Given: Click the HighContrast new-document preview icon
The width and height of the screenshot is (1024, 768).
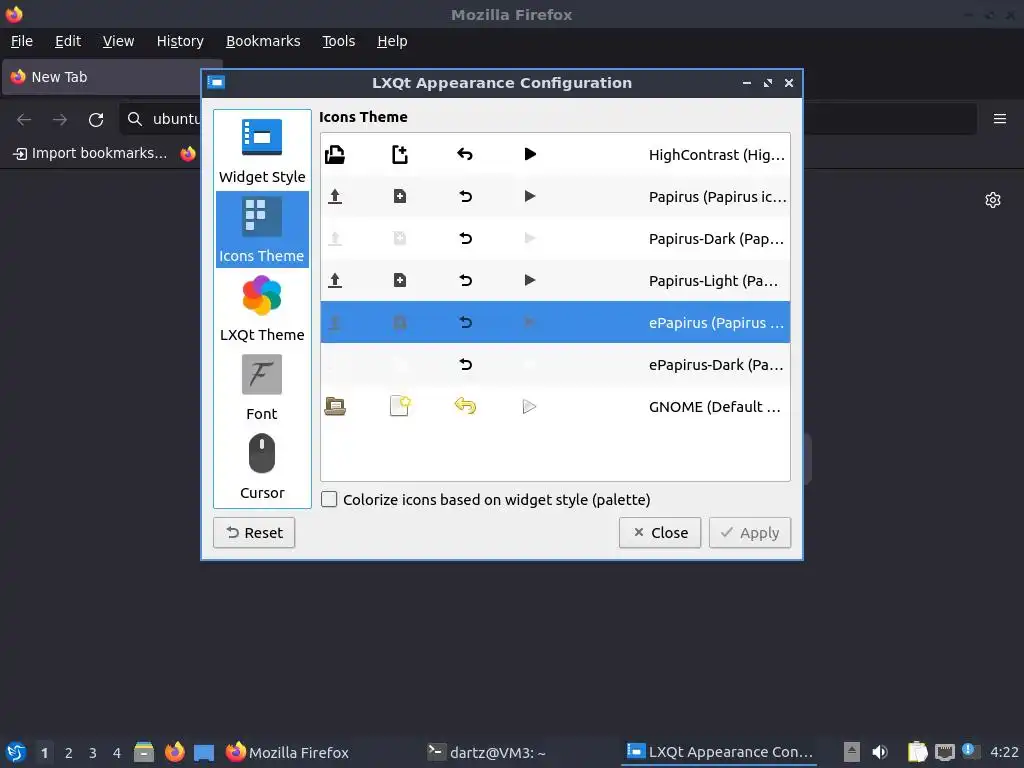Looking at the screenshot, I should click(x=400, y=155).
